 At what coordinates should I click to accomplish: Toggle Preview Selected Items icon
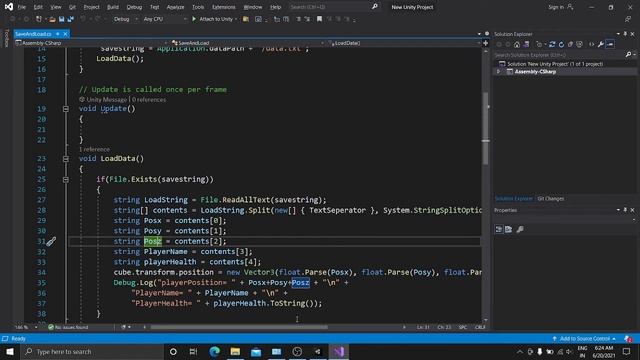pyautogui.click(x=610, y=44)
